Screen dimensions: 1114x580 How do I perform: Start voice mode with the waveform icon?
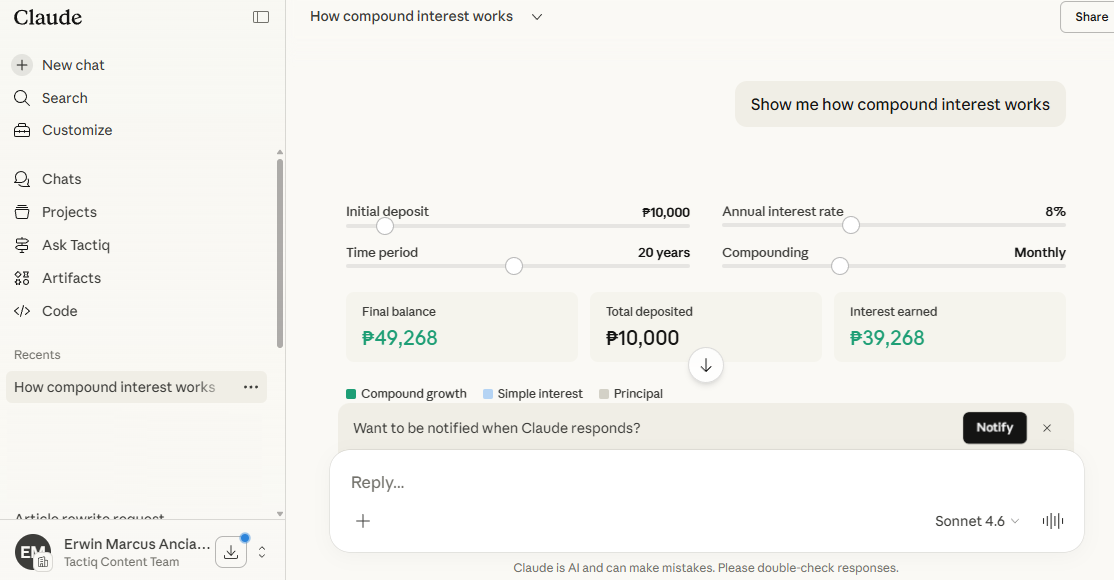(1053, 521)
